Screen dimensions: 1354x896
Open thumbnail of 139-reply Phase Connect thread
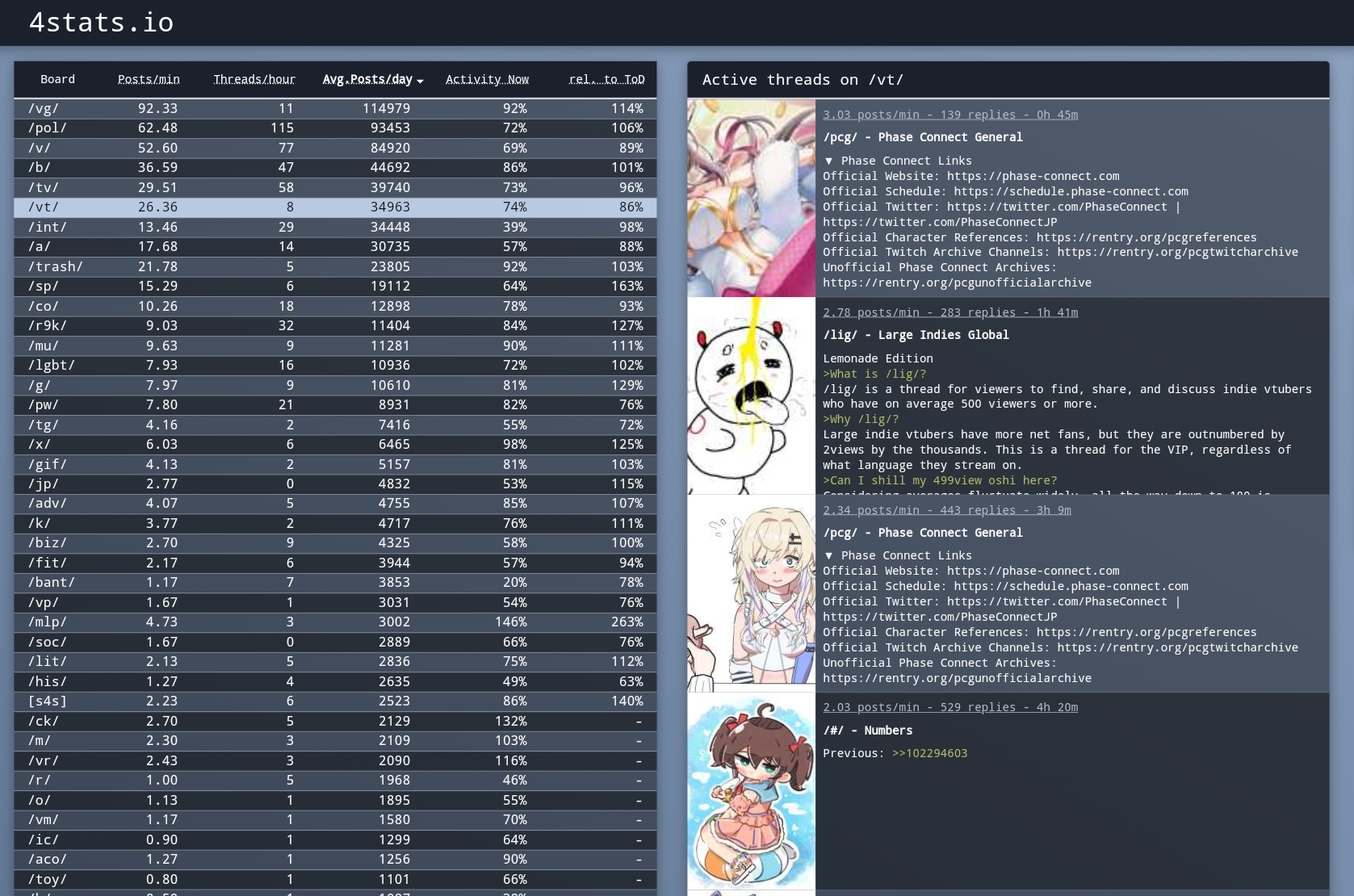coord(751,198)
